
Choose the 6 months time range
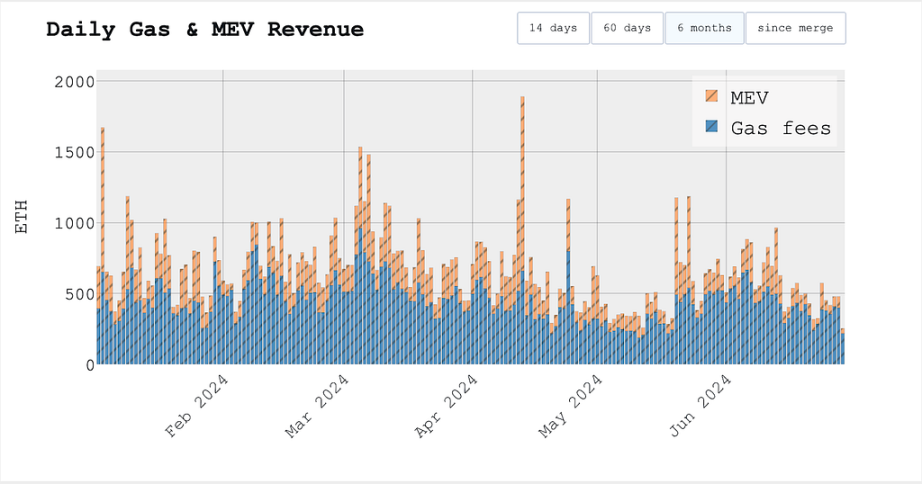[x=704, y=28]
